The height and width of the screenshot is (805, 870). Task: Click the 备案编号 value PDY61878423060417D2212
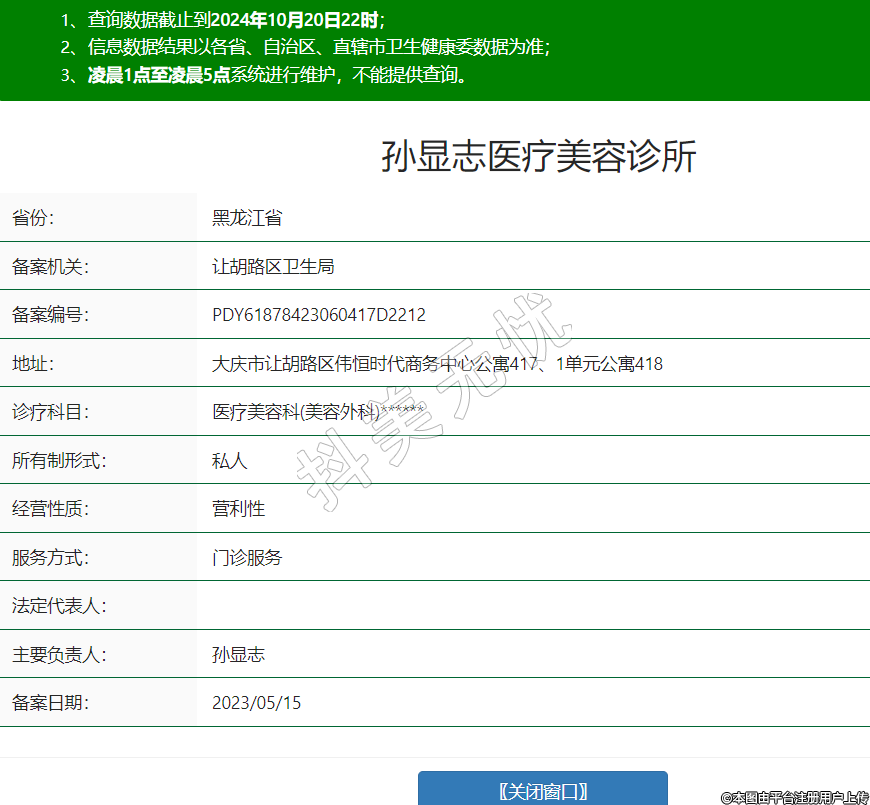(319, 315)
